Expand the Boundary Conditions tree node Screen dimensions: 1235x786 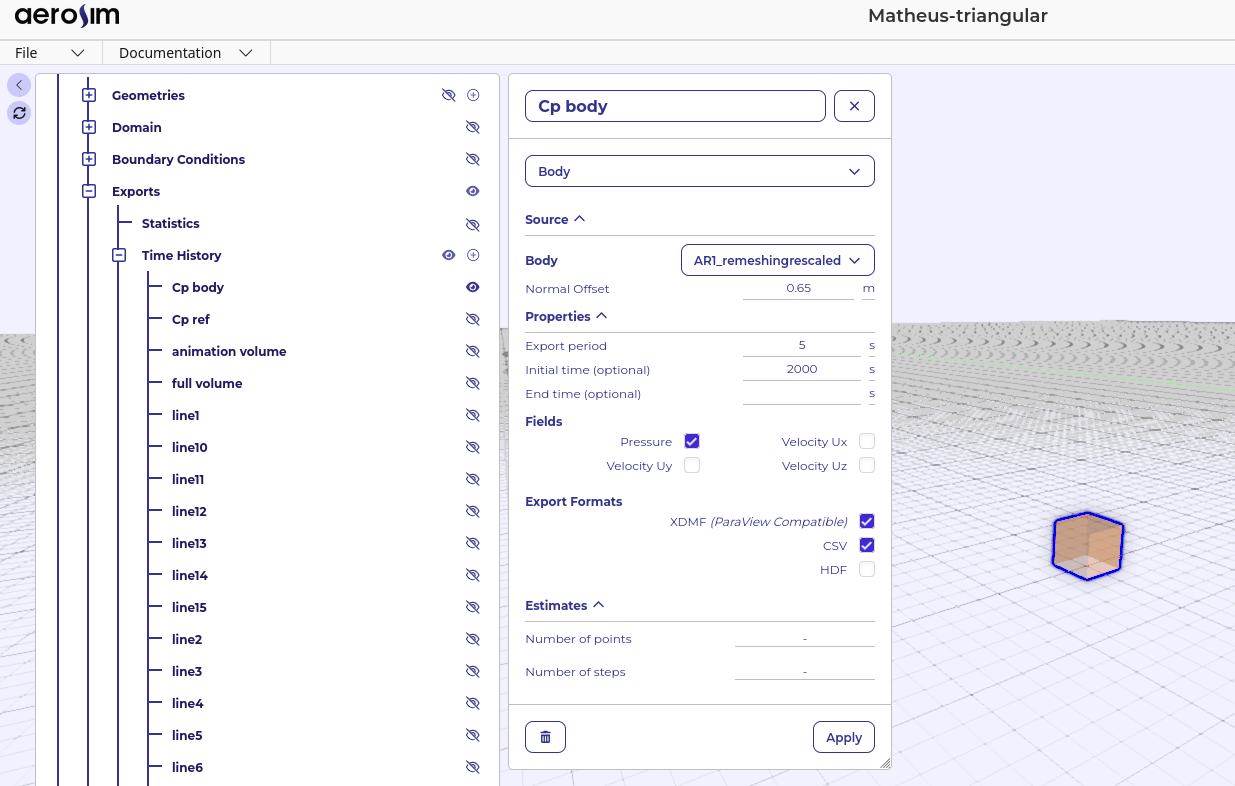(x=89, y=159)
